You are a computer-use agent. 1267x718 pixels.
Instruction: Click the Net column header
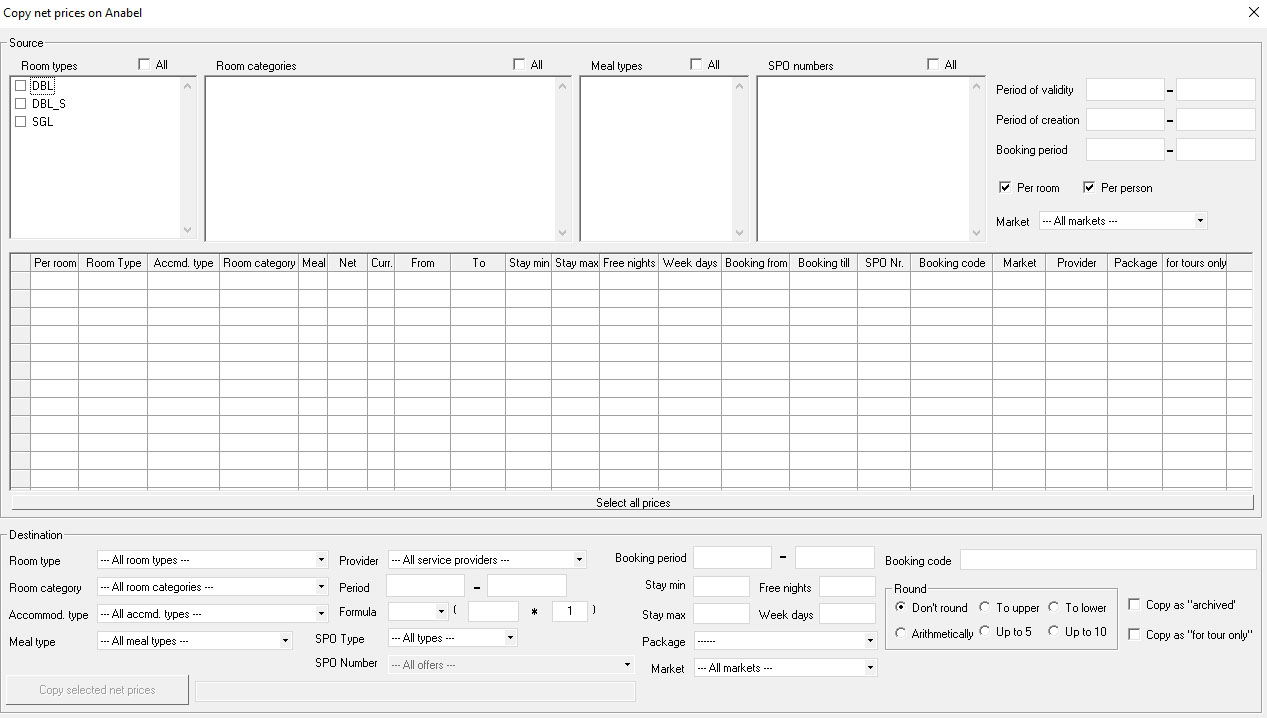(347, 263)
